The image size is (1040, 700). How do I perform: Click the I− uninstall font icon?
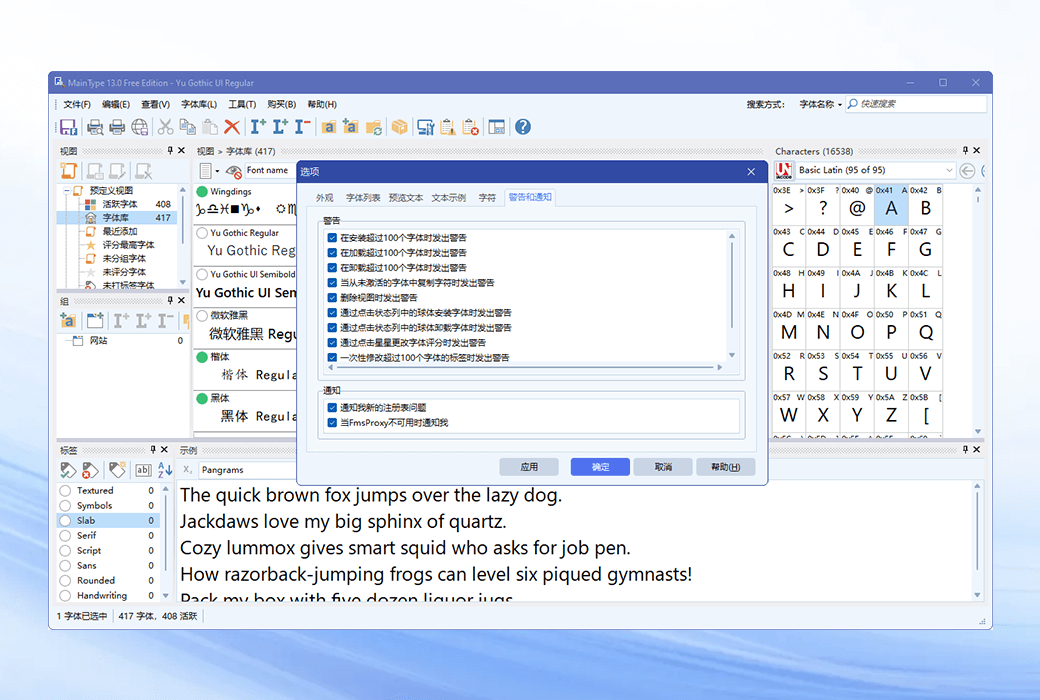pos(302,127)
